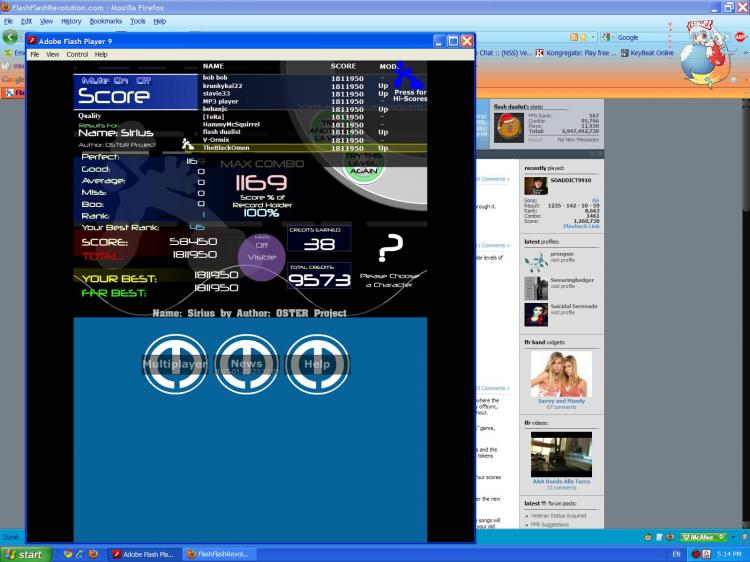Click the Flash icon in Flash Player title bar
Image resolution: width=750 pixels, height=562 pixels.
point(32,41)
